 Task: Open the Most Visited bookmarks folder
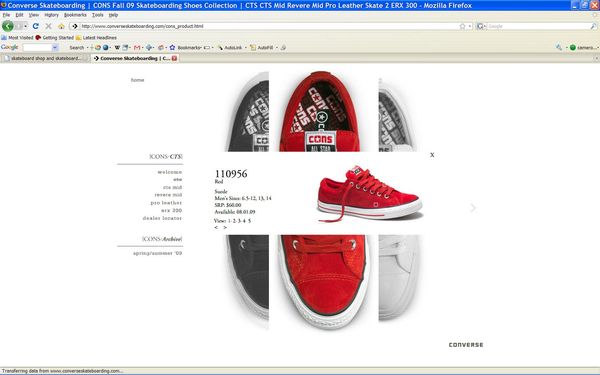(17, 38)
